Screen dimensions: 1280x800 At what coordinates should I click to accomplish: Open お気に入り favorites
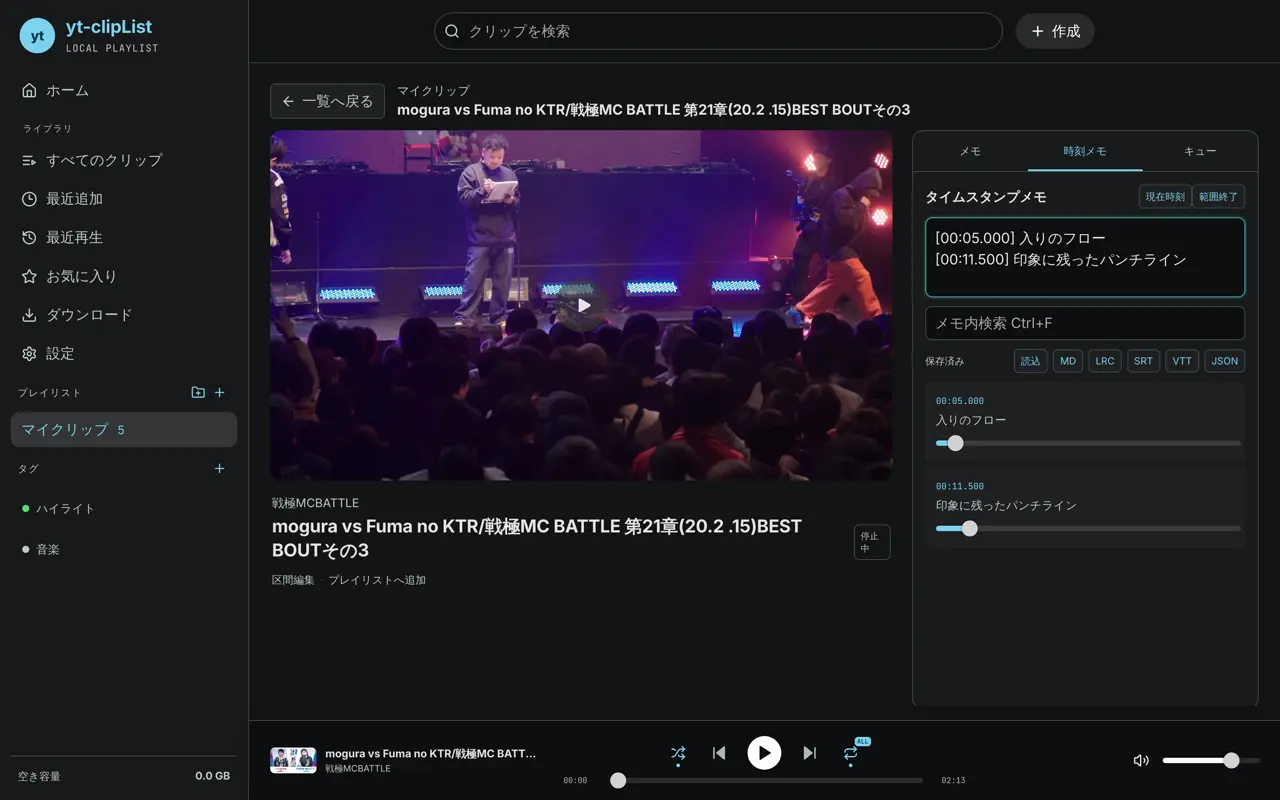tap(124, 276)
